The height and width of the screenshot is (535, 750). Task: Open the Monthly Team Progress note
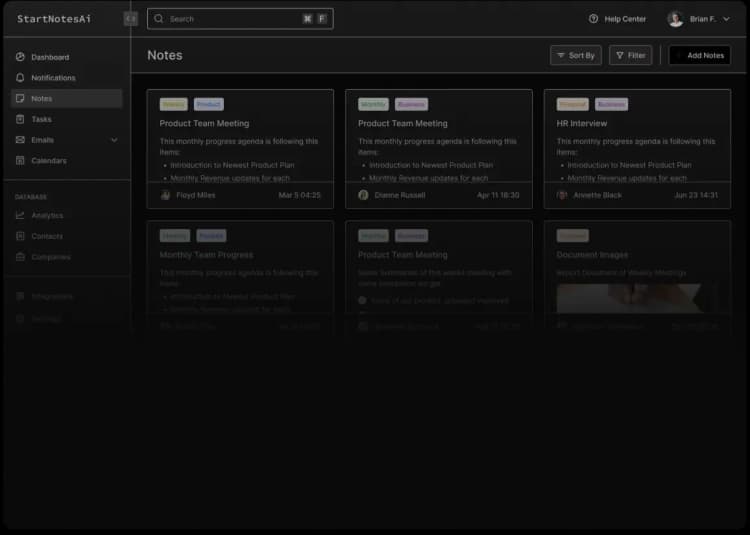[241, 277]
